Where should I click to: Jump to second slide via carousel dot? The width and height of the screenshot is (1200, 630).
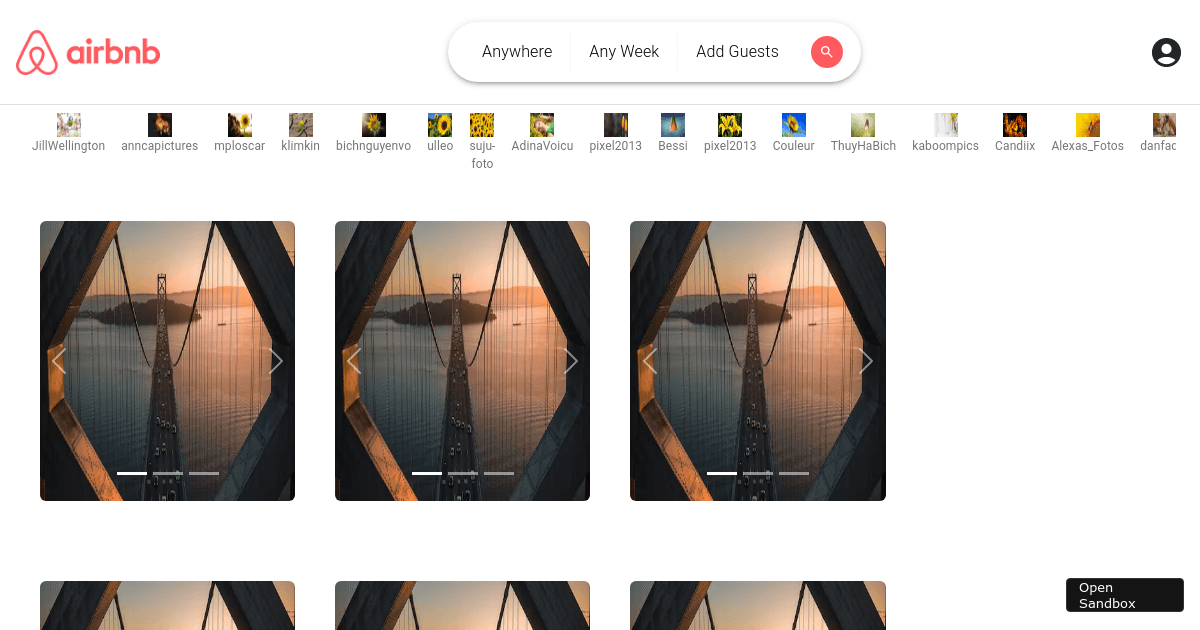point(167,473)
